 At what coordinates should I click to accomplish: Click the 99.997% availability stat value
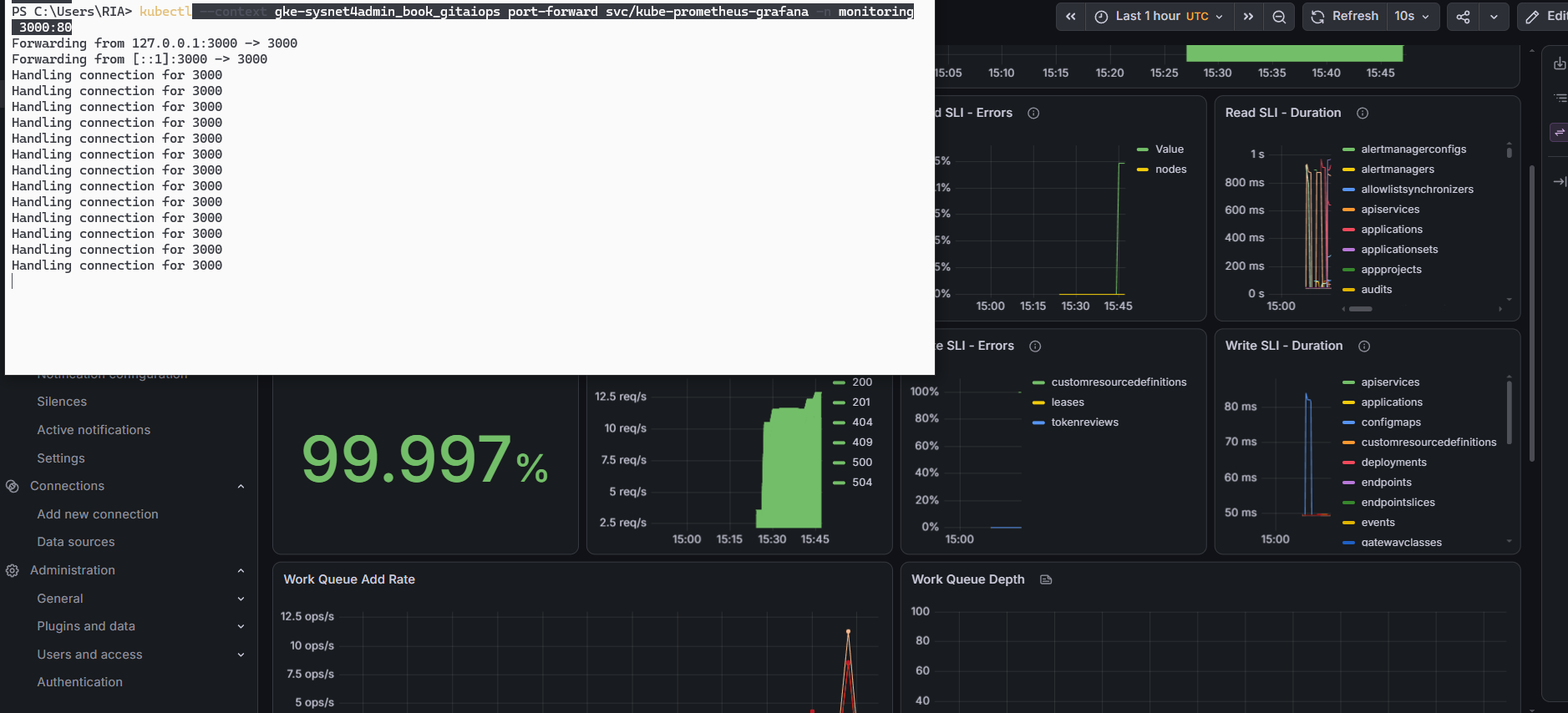424,459
